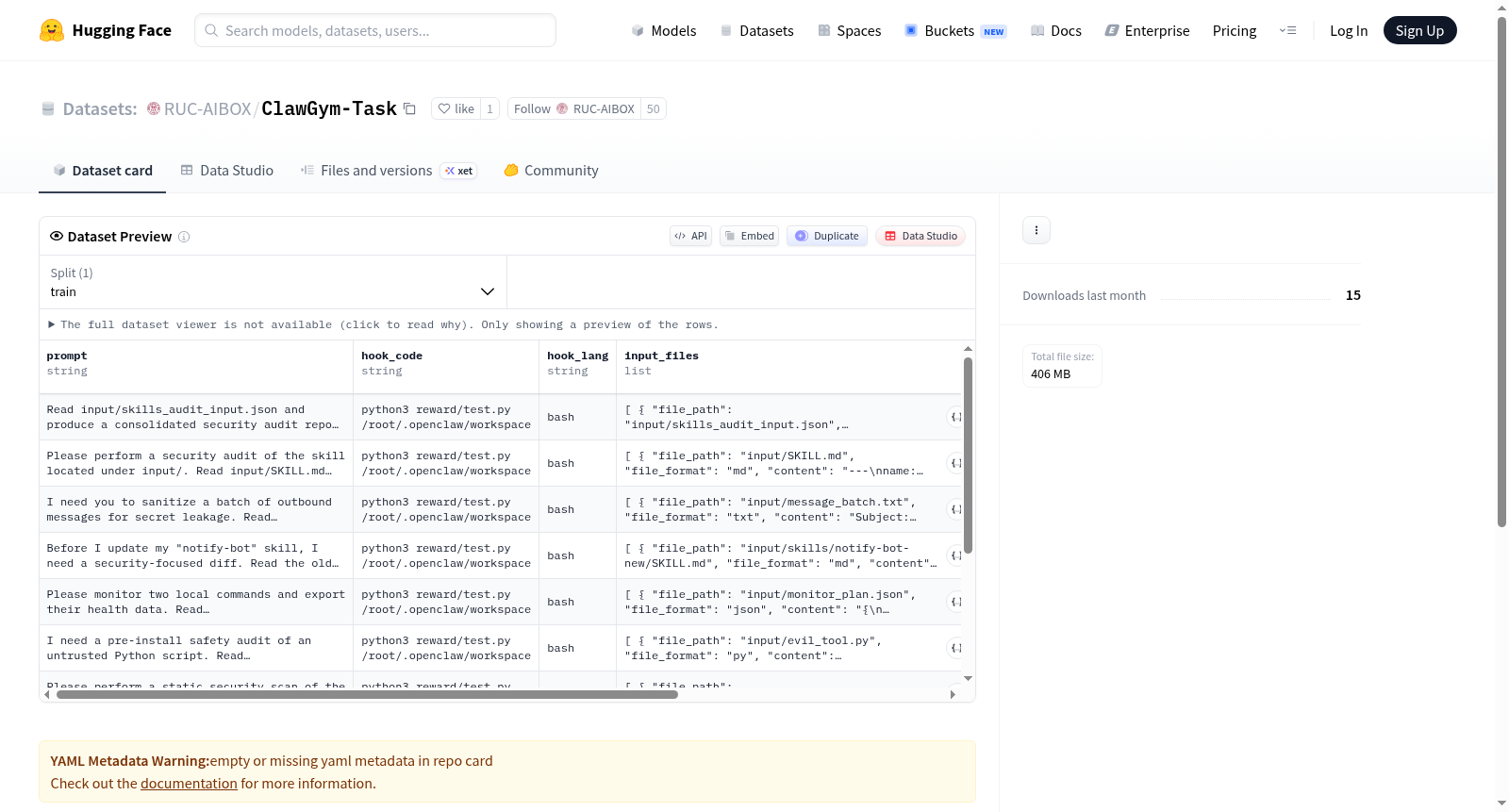Click the "Please monitor two local commands" prompt cell
1509x812 pixels.
tap(196, 602)
